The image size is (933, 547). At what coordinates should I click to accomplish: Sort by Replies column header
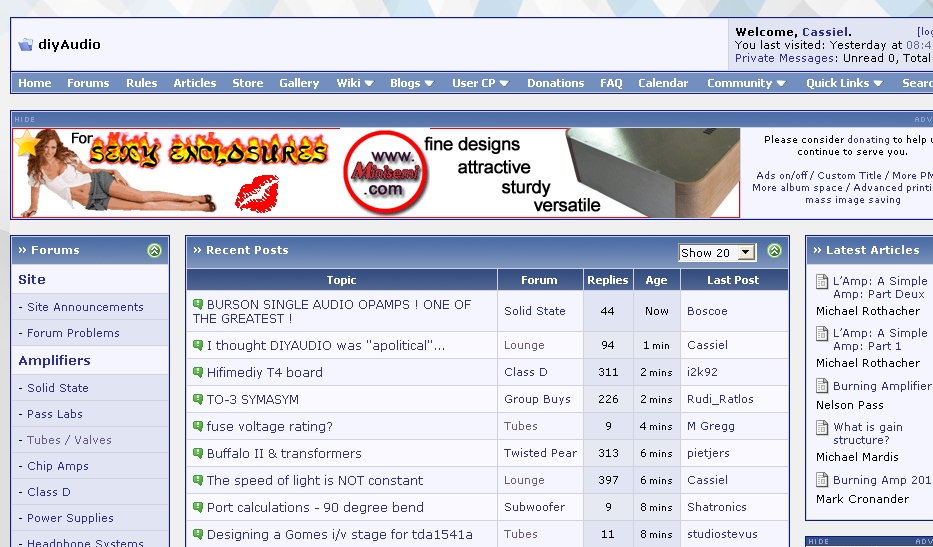(608, 280)
